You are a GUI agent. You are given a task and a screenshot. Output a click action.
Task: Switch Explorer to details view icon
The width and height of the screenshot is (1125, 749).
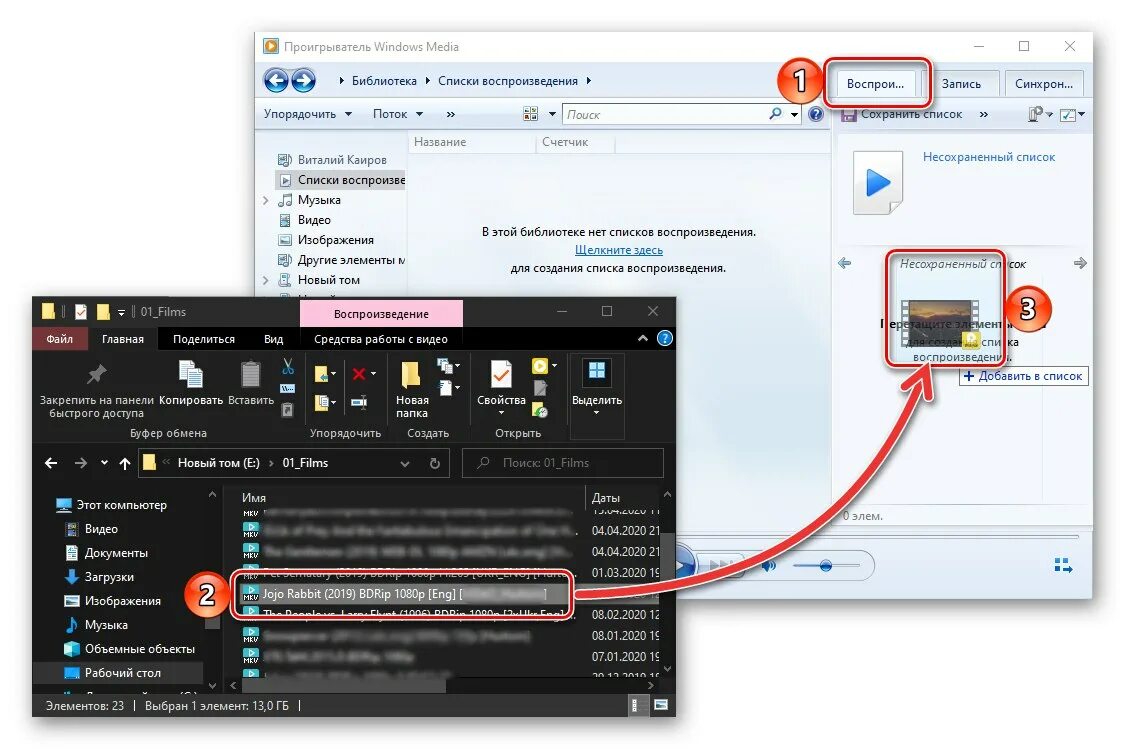point(635,705)
